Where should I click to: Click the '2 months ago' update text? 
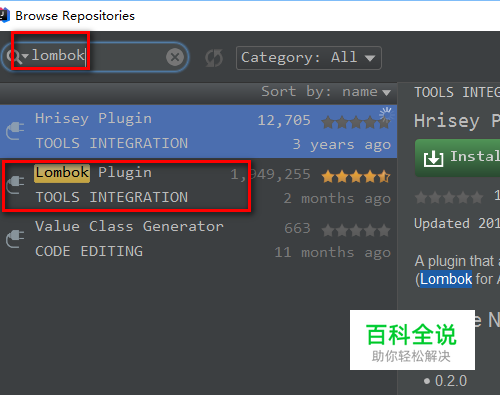(337, 199)
